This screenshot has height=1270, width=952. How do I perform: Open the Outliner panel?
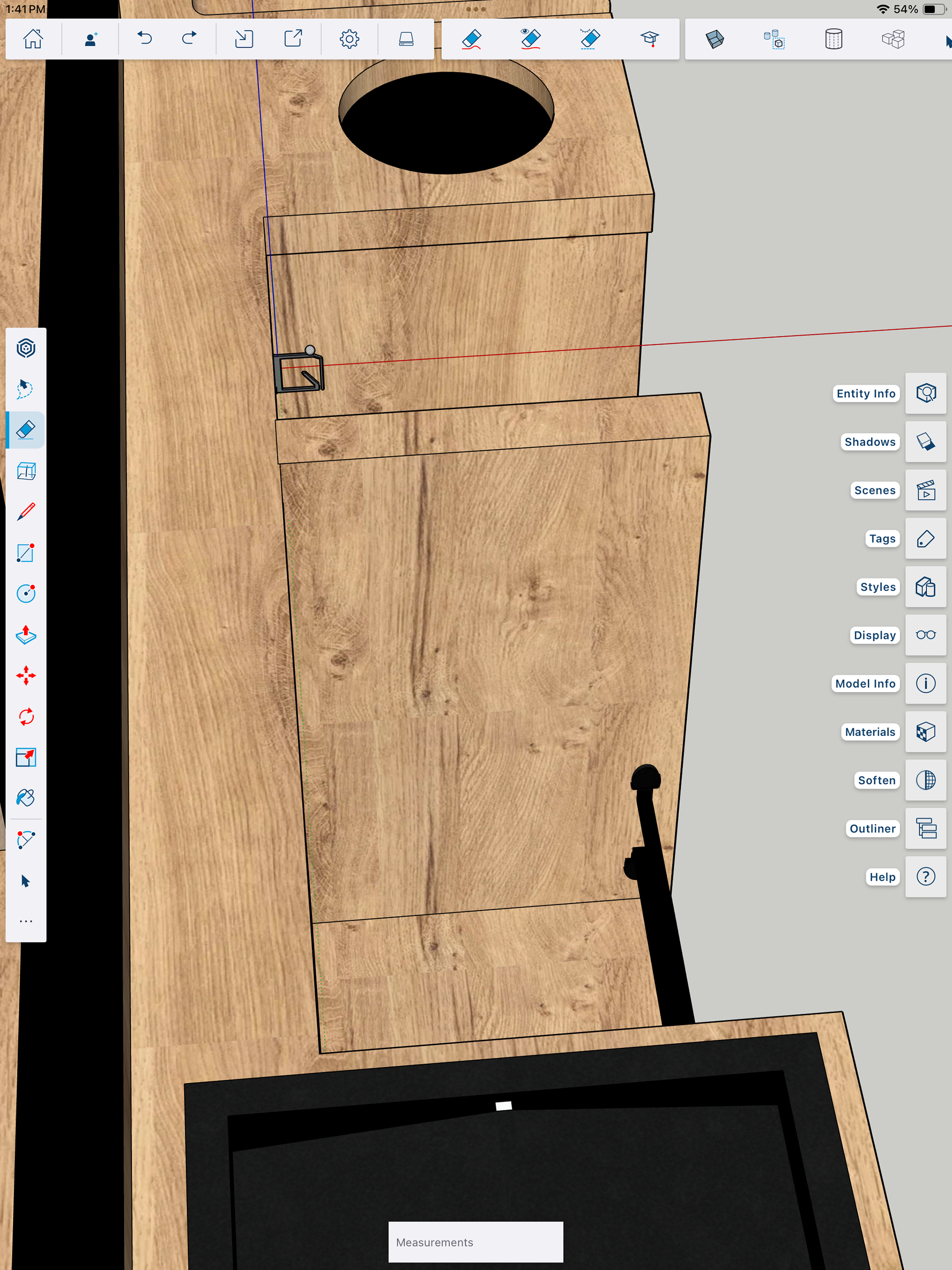coord(925,829)
